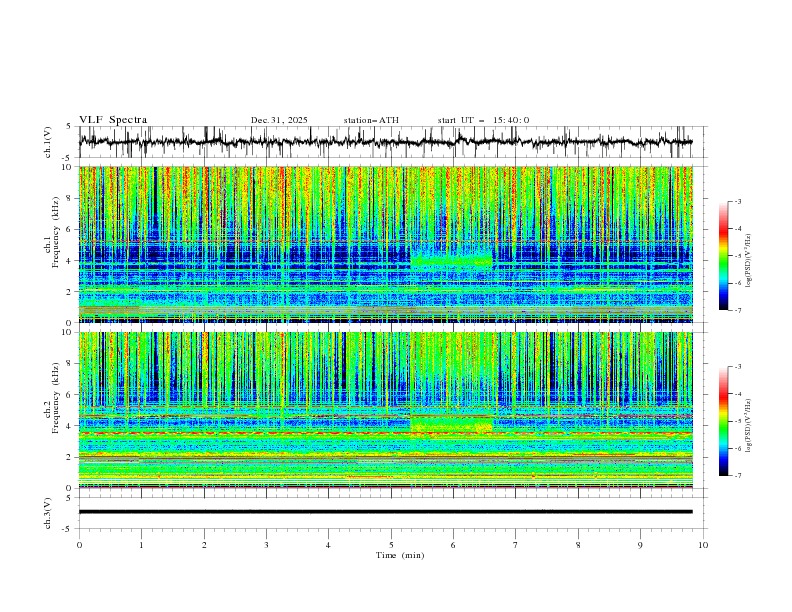This screenshot has height=612, width=792.
Task: Click the "ch.1(V)" waveform axis label
Action: click(48, 142)
